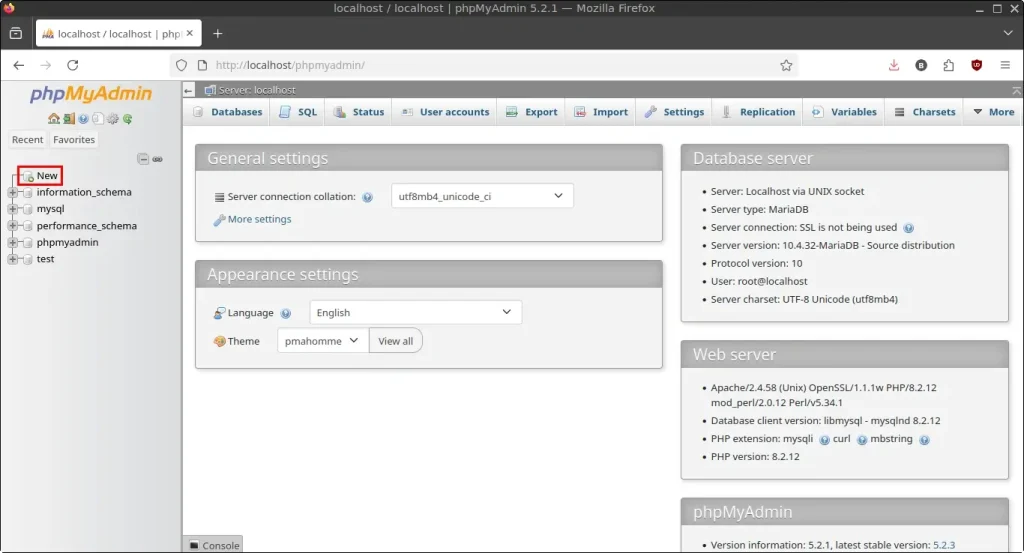Viewport: 1024px width, 553px height.
Task: Open a new browser tab
Action: [217, 33]
